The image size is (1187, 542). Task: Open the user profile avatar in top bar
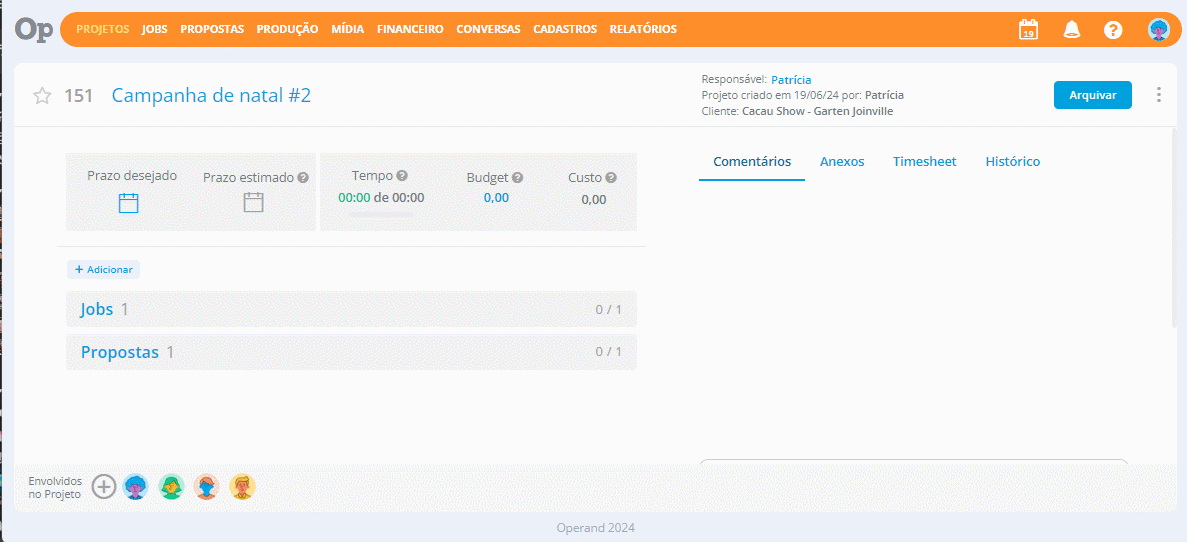click(x=1159, y=30)
